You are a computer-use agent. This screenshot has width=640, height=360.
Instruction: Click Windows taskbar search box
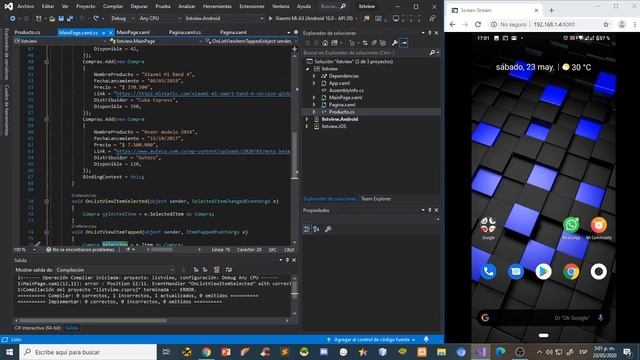[x=88, y=352]
